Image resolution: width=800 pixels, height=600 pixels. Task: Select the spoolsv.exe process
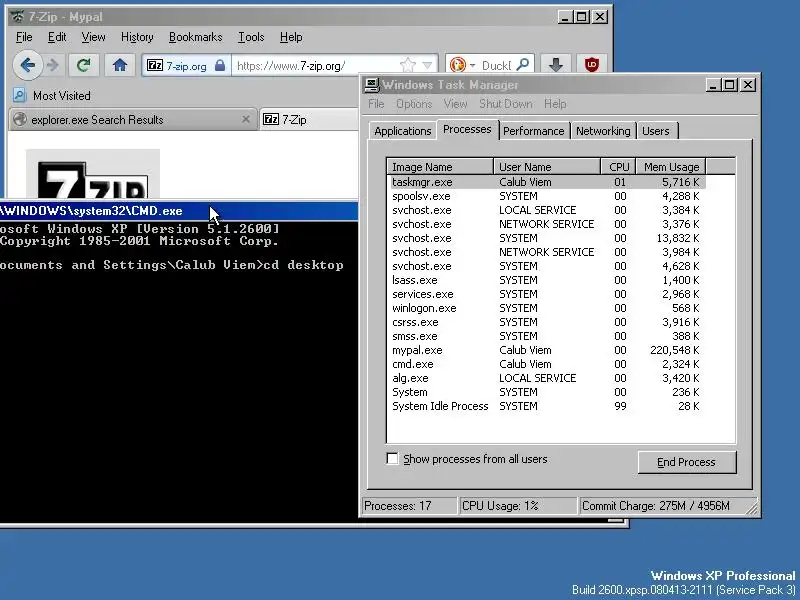pos(546,196)
